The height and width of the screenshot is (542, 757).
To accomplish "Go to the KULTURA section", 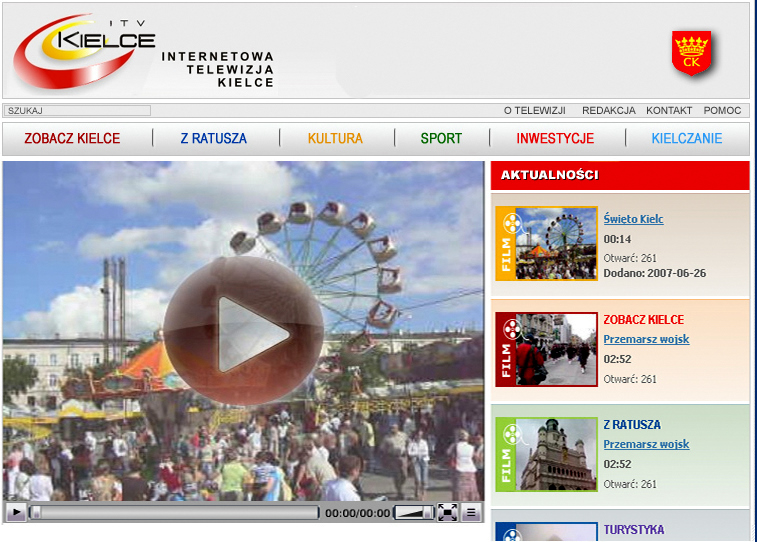I will click(335, 139).
